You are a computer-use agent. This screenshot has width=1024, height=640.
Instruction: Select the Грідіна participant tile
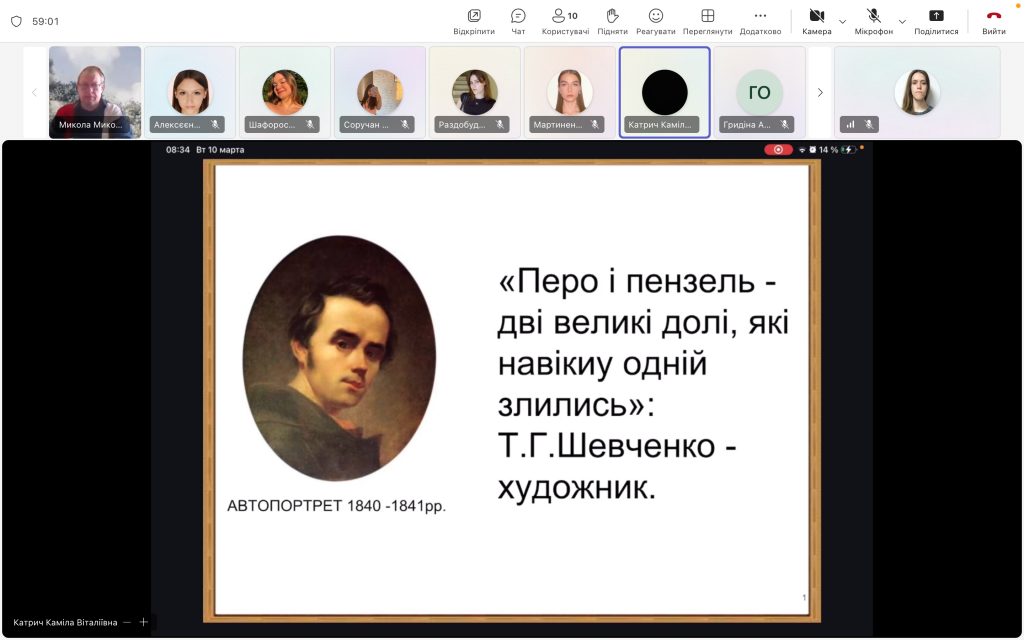click(x=759, y=92)
